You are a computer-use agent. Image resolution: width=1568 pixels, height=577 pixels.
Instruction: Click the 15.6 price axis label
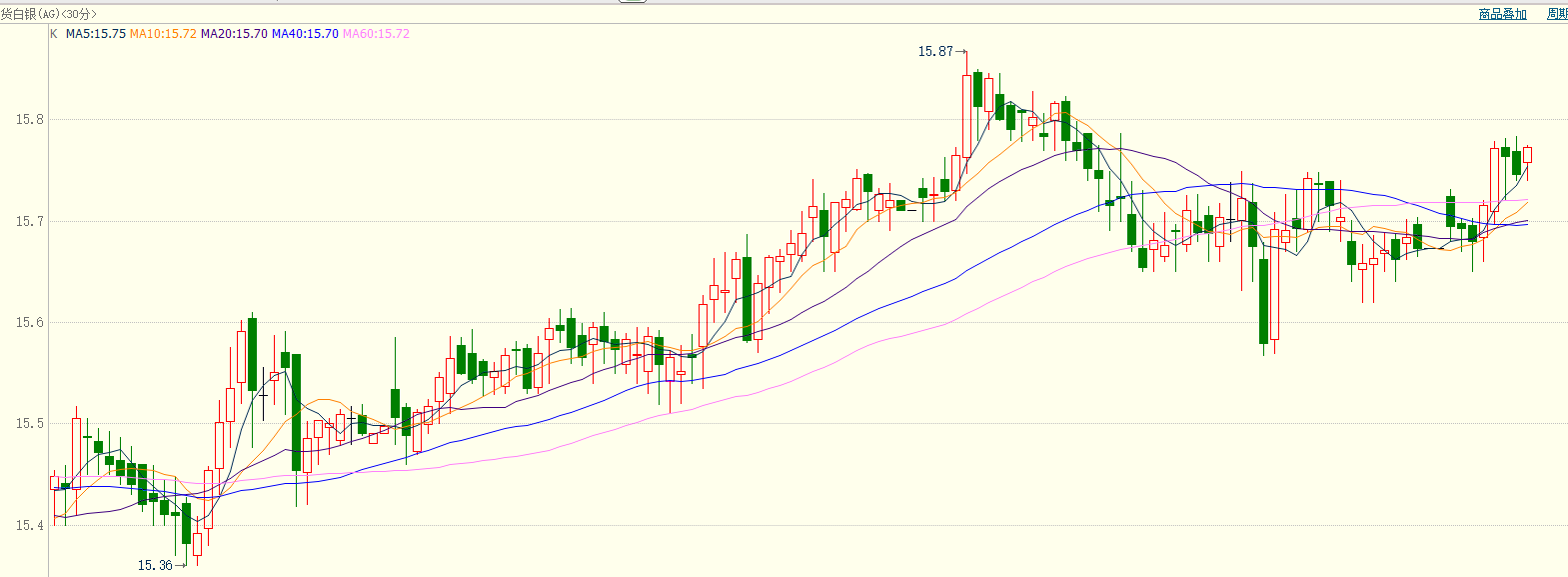[30, 322]
